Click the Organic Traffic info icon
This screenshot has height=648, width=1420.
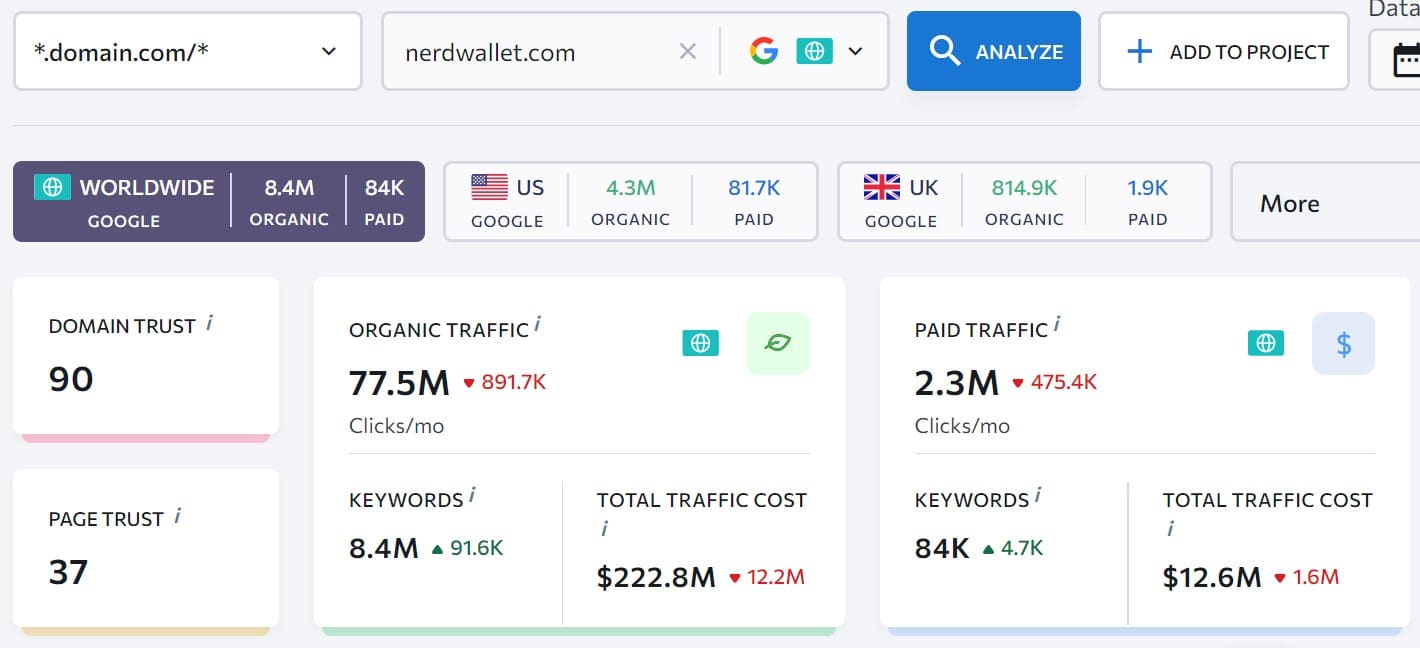[x=538, y=324]
